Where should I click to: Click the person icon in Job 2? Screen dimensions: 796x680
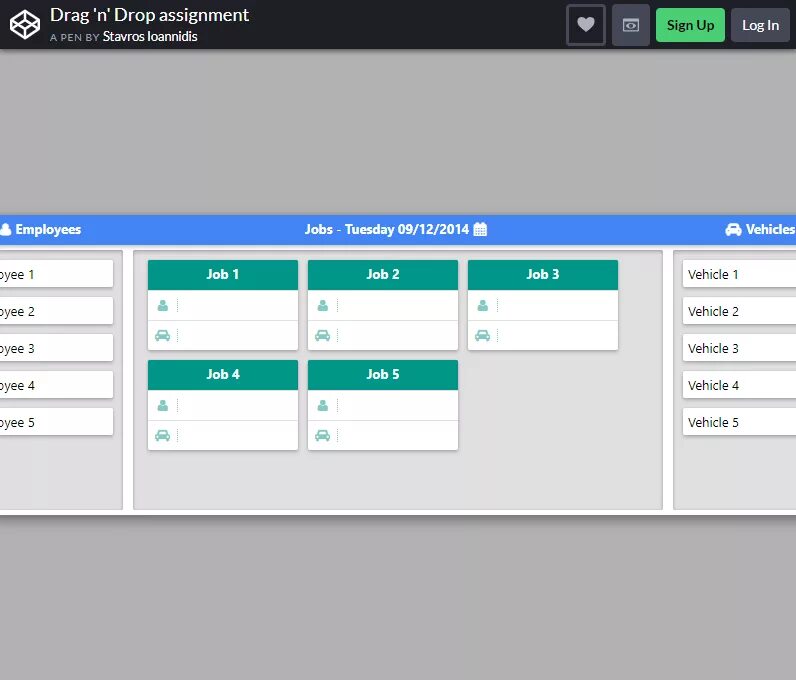point(322,305)
